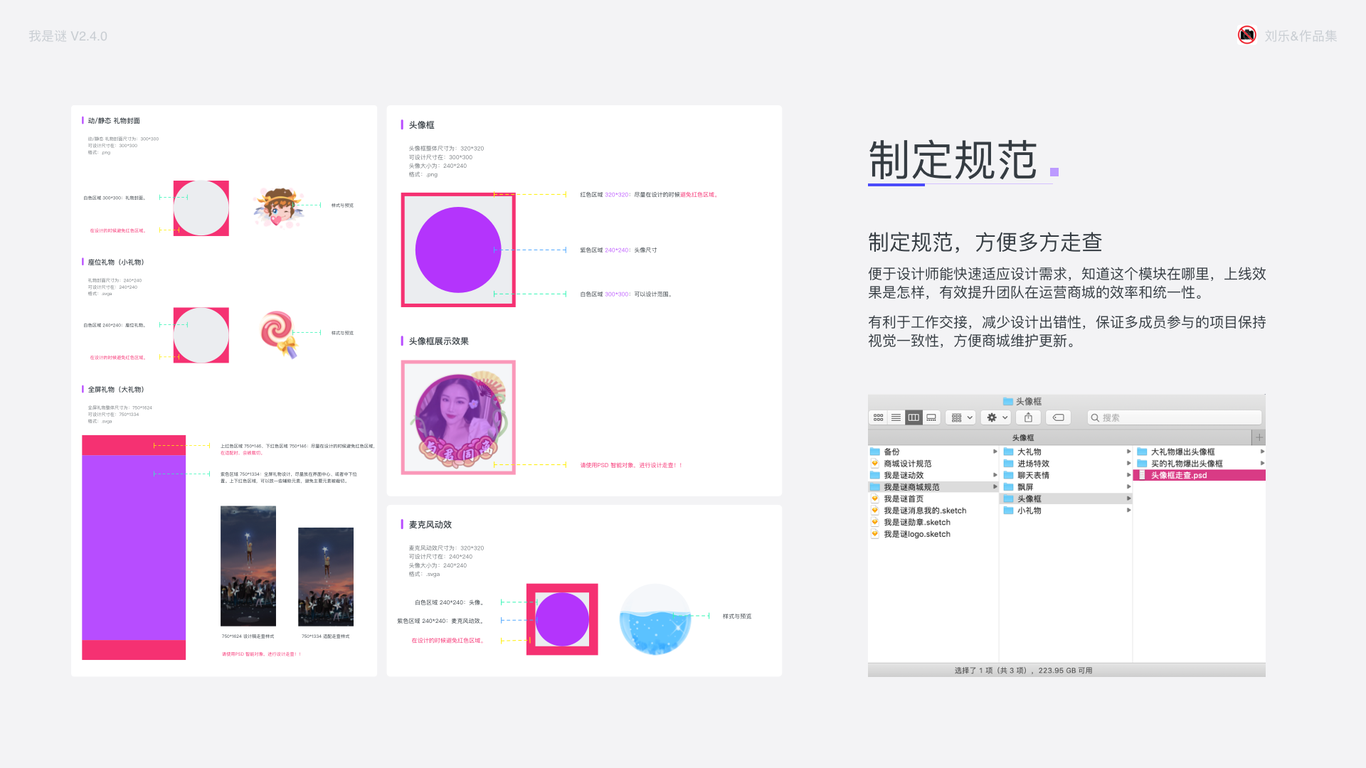Click the avatar frame preview photo thumbnail
This screenshot has height=768, width=1366.
pyautogui.click(x=458, y=417)
